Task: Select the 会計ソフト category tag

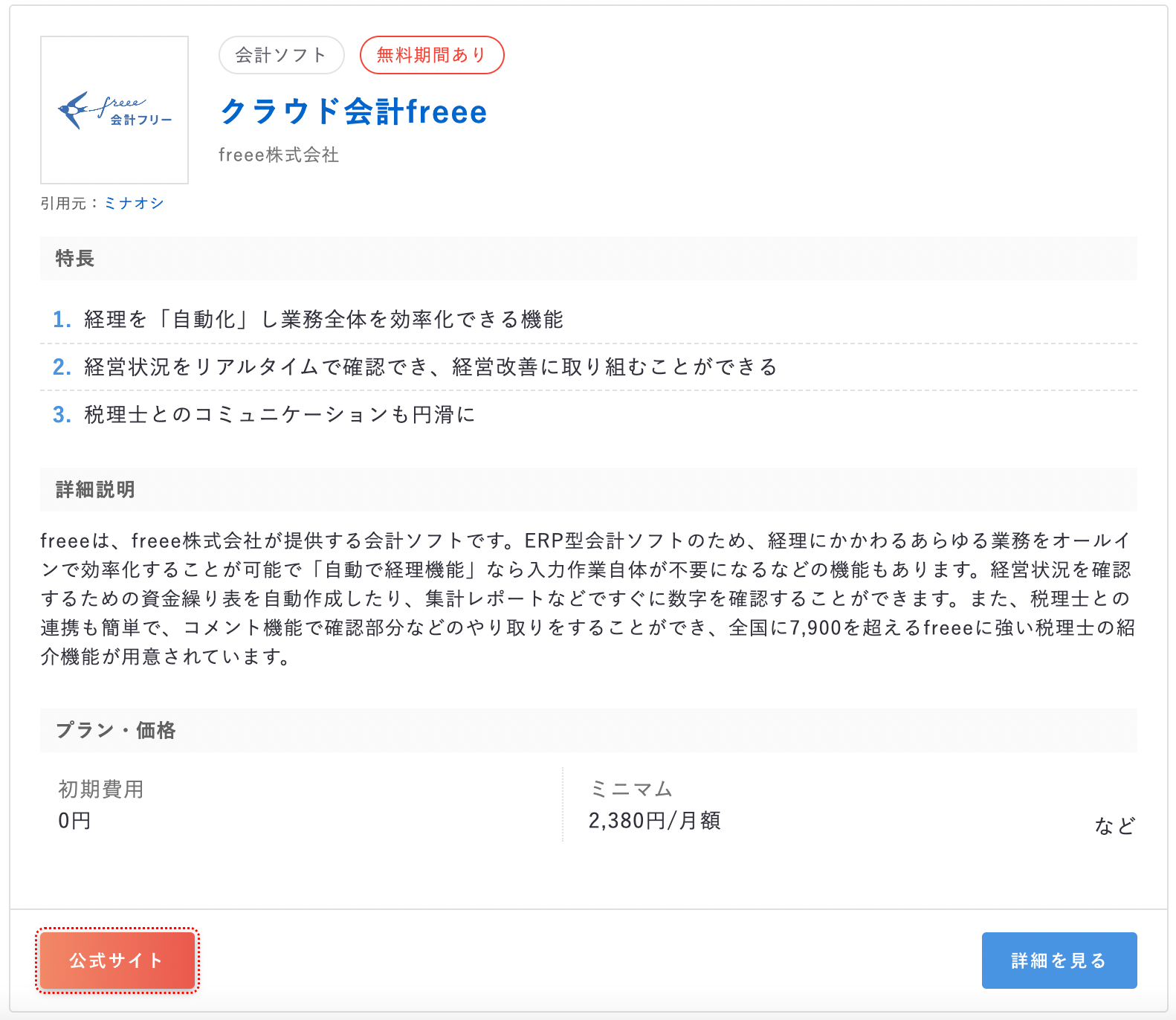Action: click(x=281, y=55)
